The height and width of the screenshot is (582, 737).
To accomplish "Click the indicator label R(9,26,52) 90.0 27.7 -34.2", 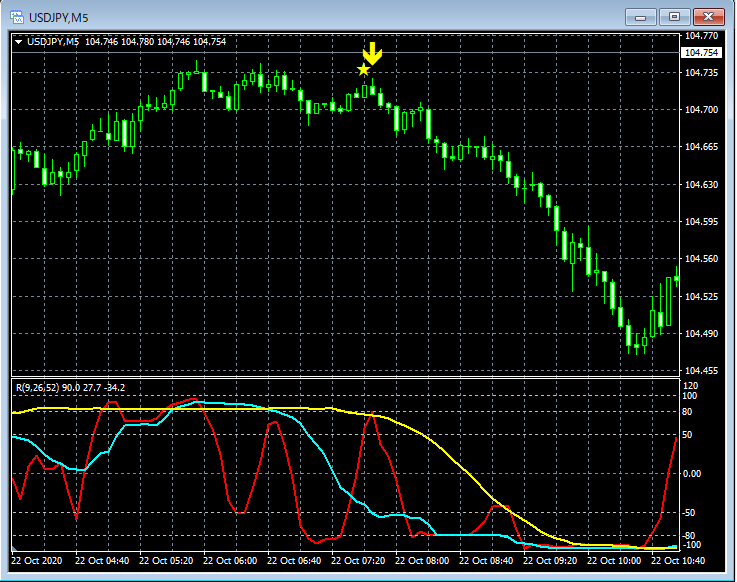I will pyautogui.click(x=71, y=388).
